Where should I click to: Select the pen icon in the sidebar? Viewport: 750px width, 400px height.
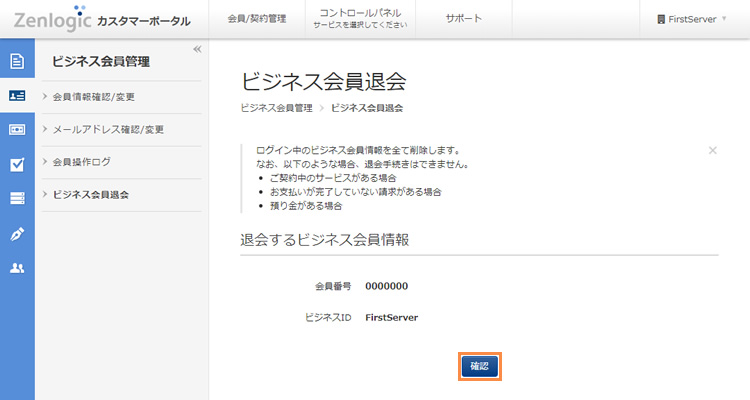[x=17, y=234]
